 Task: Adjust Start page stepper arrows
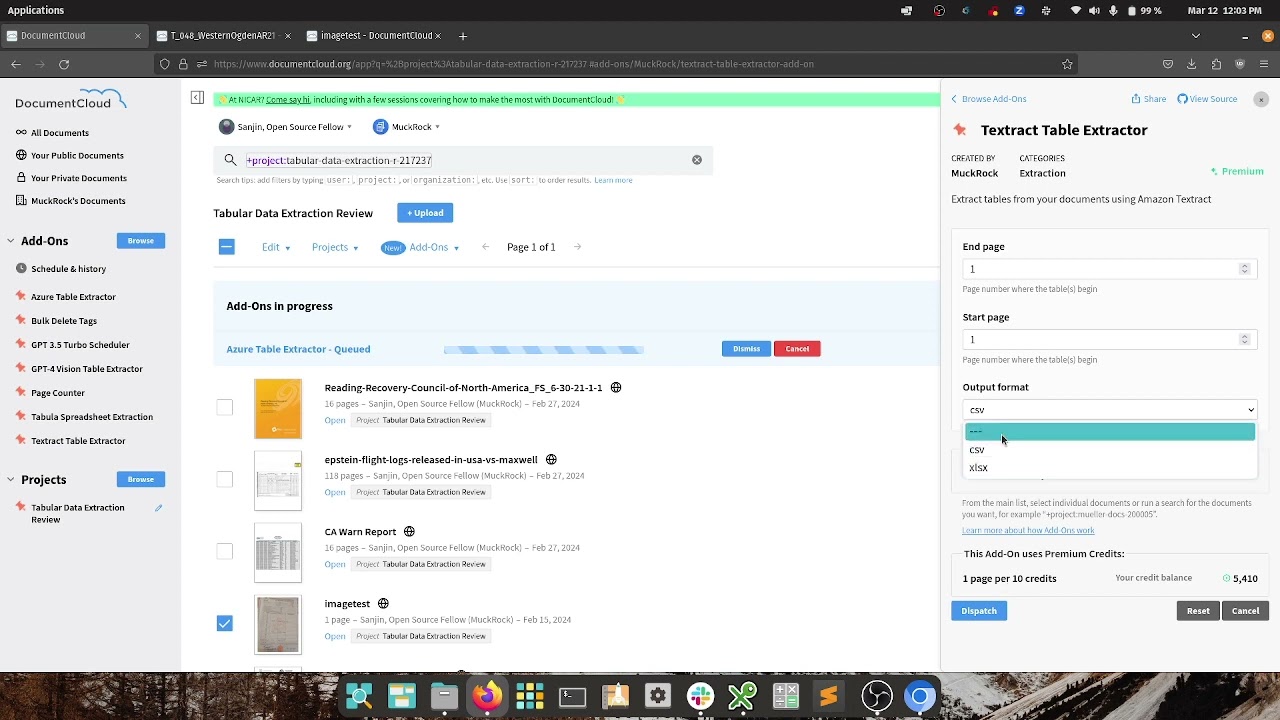click(1244, 340)
